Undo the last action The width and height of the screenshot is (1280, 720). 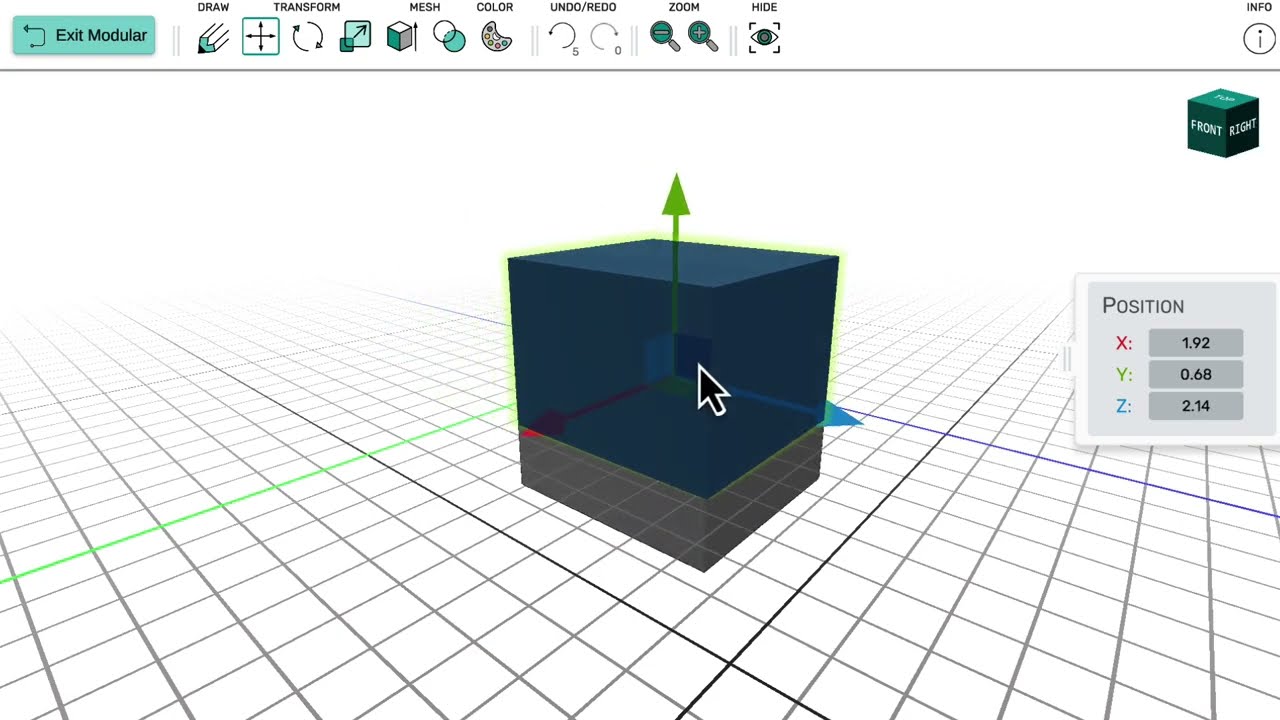[563, 38]
